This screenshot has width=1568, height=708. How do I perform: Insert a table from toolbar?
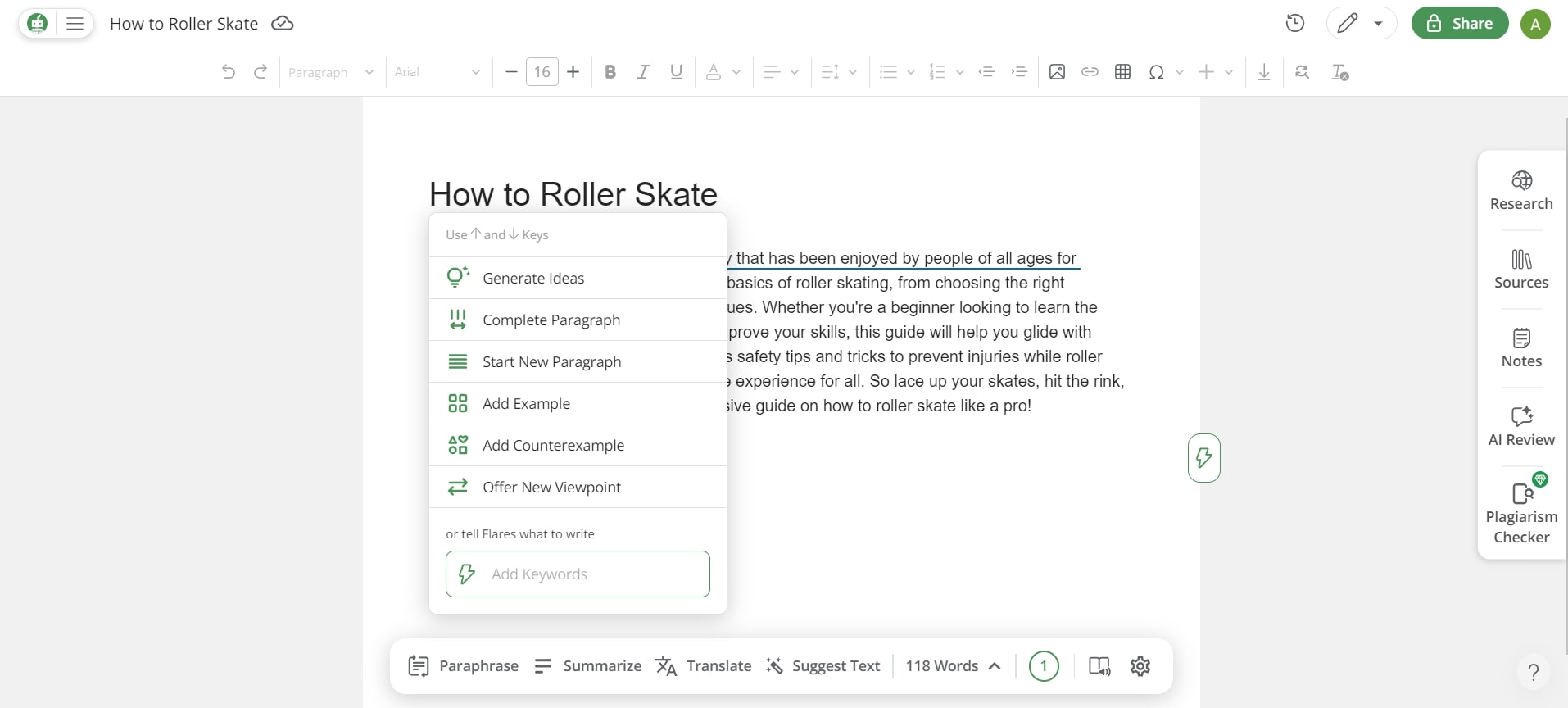point(1123,72)
